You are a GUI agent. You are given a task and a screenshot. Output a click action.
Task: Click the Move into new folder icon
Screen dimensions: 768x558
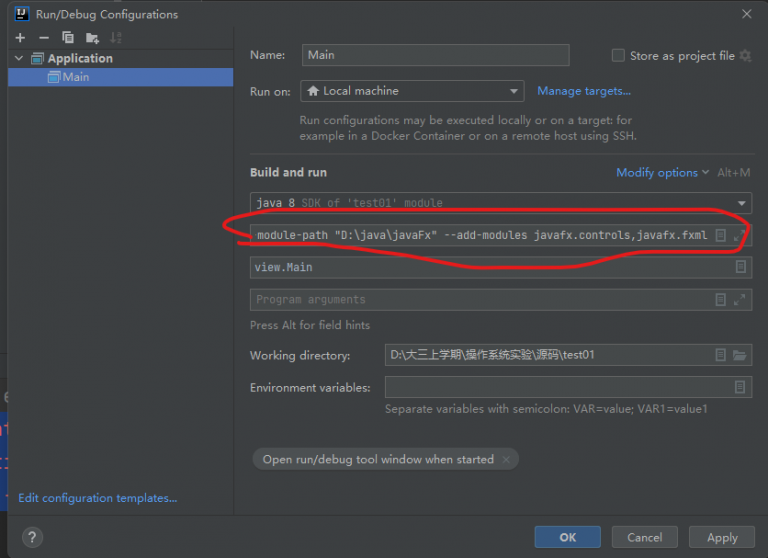pyautogui.click(x=92, y=37)
